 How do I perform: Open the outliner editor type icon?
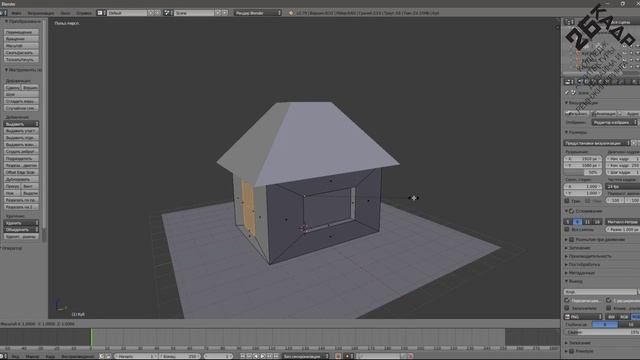click(x=569, y=22)
